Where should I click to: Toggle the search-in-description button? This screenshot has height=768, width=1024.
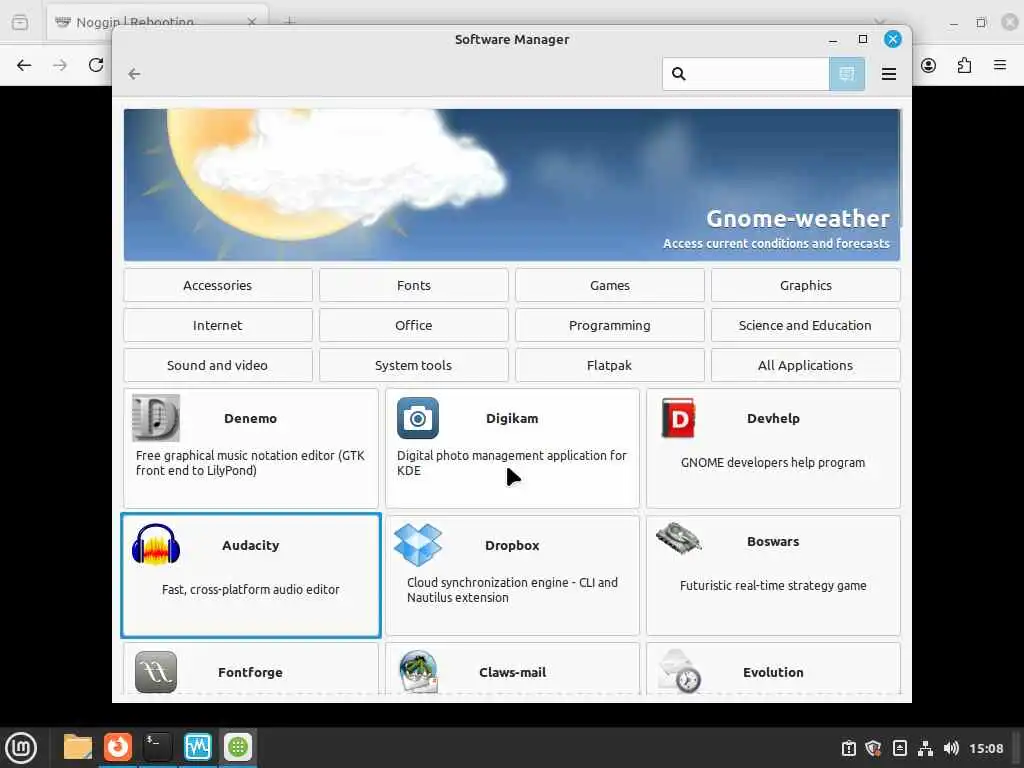846,74
